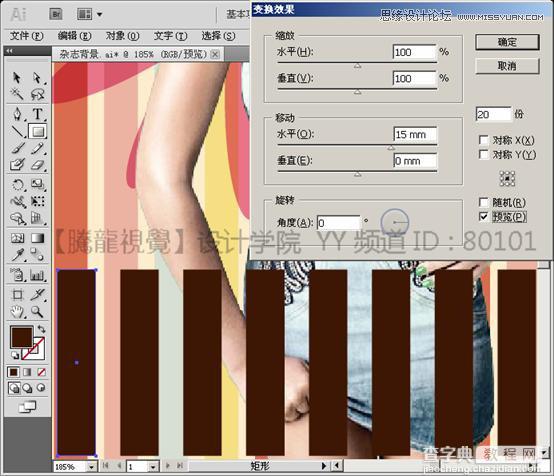Select the Hand tool
554x476 pixels.
17,312
